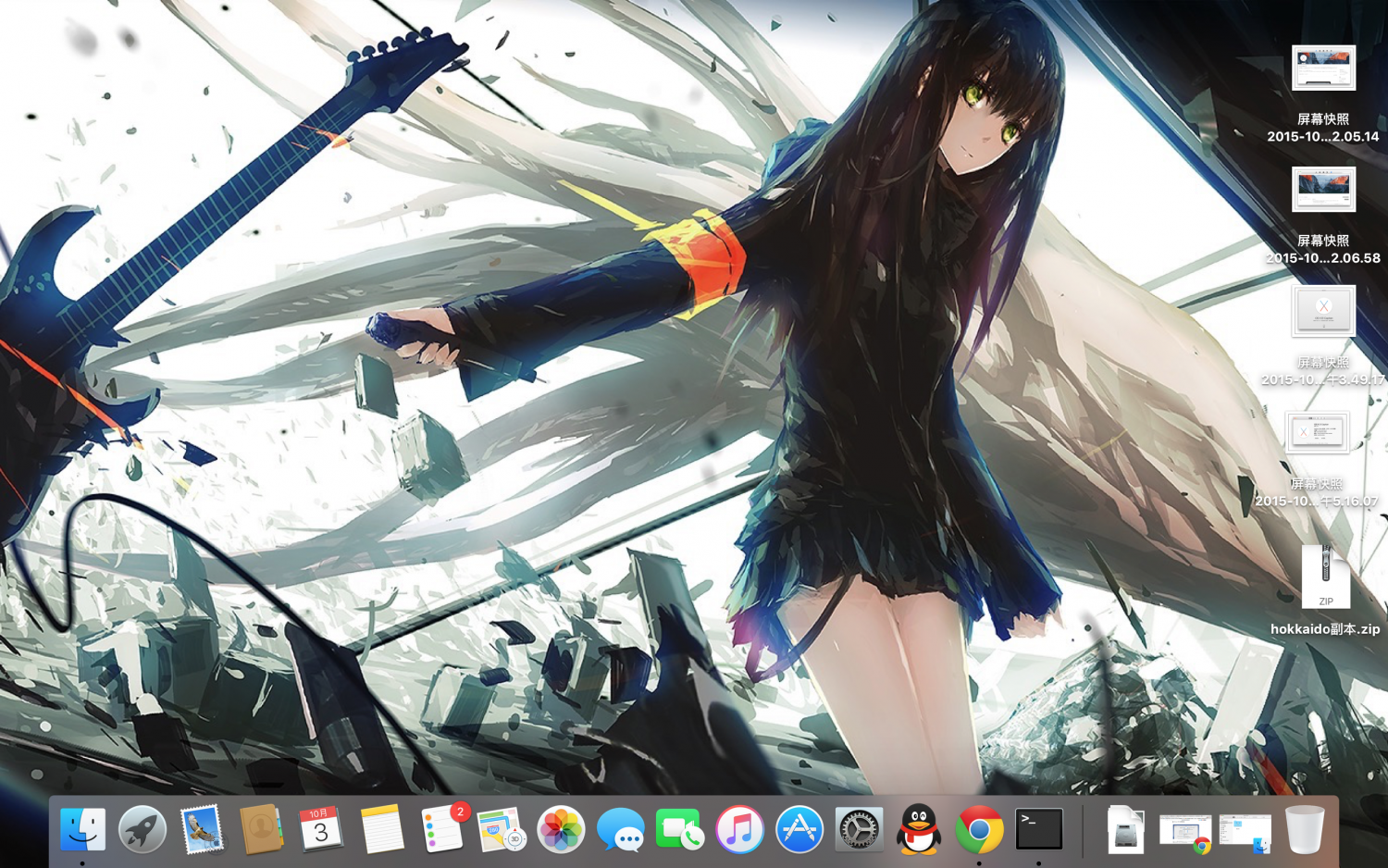The height and width of the screenshot is (868, 1388).
Task: Open System Preferences gear icon
Action: 860,829
